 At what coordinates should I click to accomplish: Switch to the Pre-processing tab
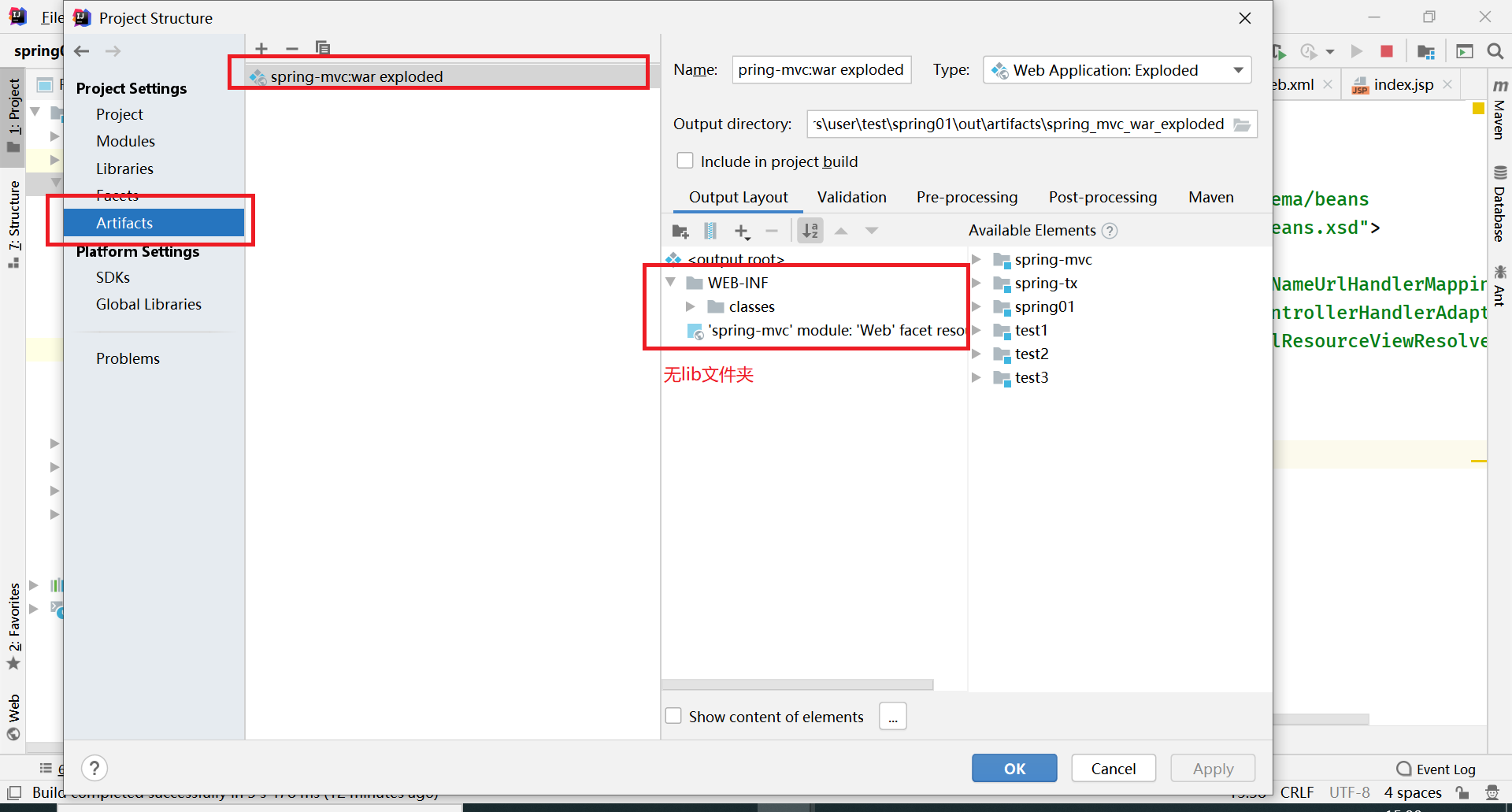click(x=967, y=197)
